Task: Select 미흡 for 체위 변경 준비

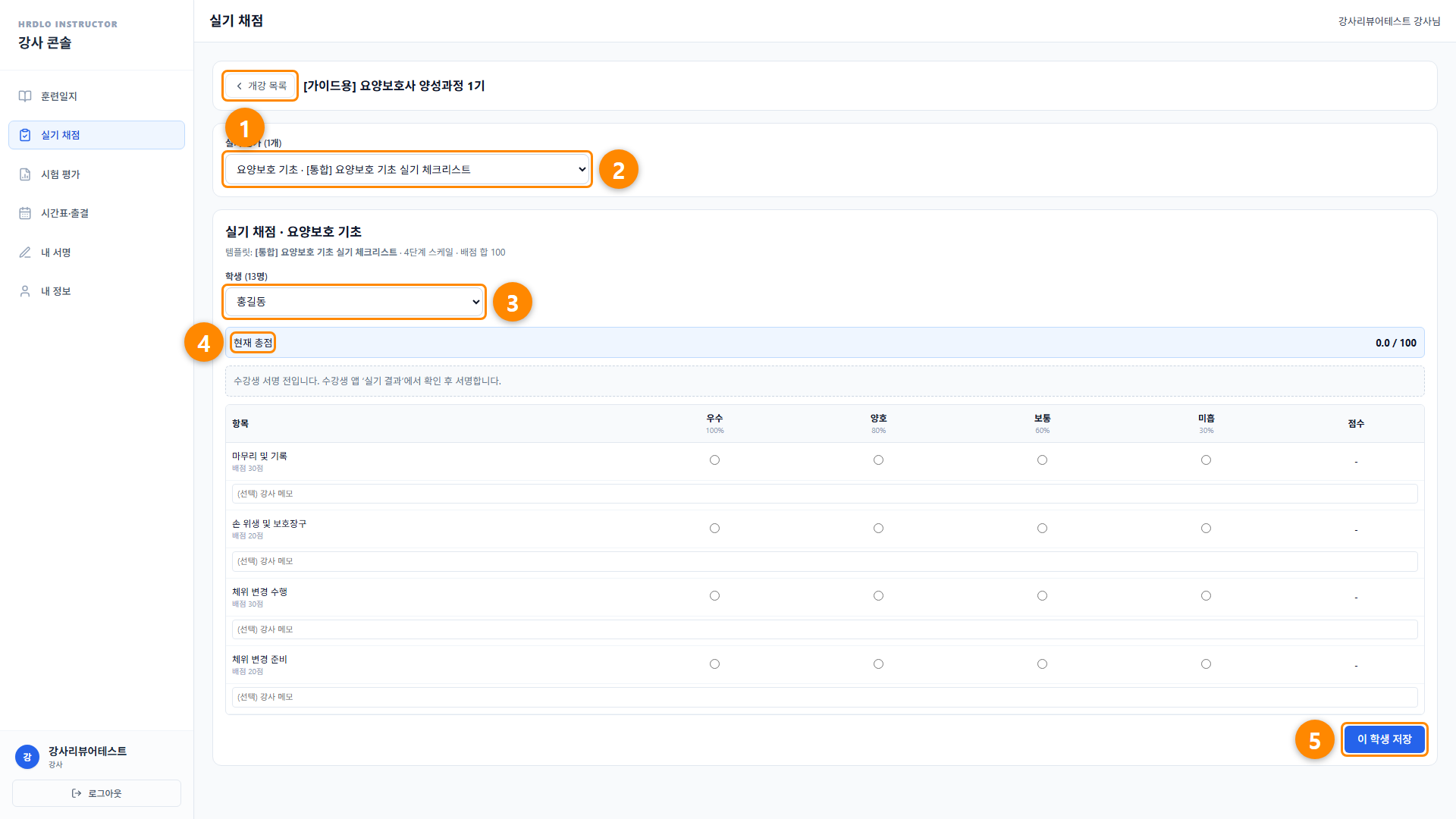Action: (1206, 664)
